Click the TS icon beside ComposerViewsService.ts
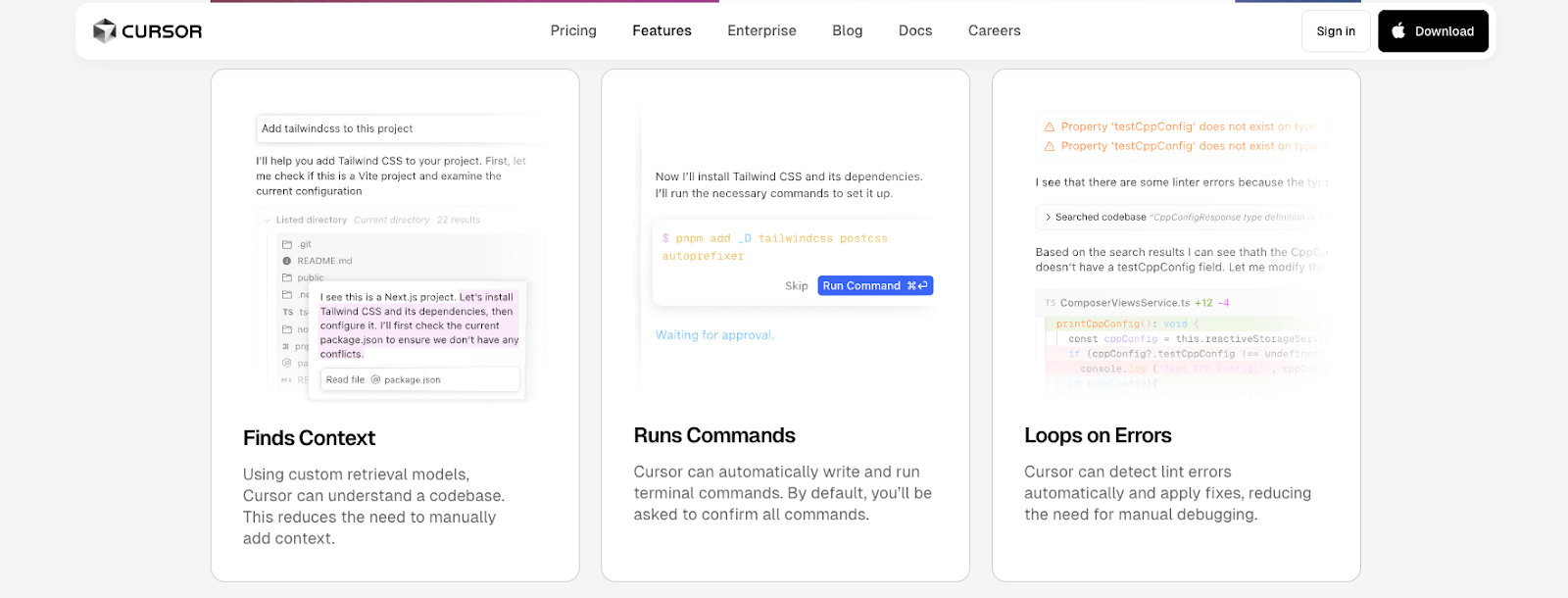Image resolution: width=1568 pixels, height=598 pixels. [1050, 303]
